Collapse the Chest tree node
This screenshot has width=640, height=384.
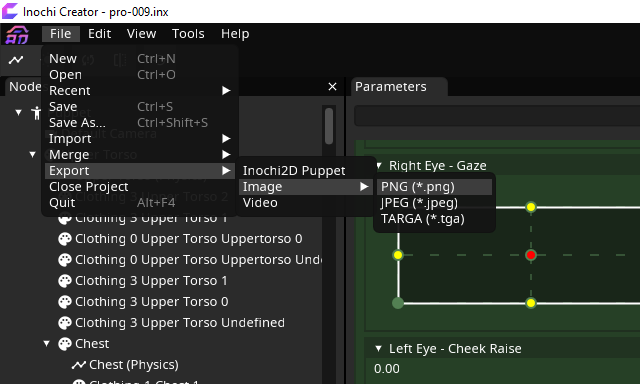click(47, 344)
